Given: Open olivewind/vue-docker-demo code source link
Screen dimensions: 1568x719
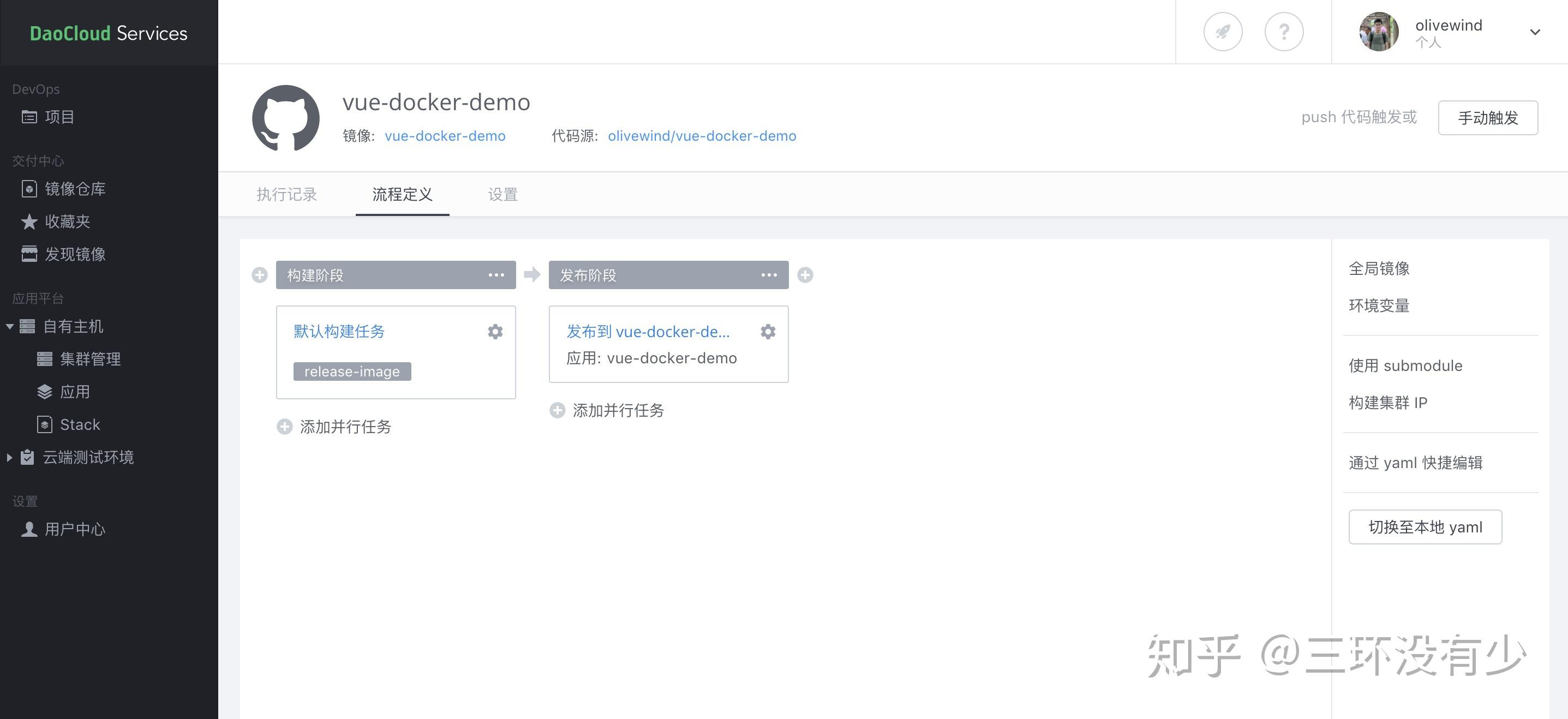Looking at the screenshot, I should click(701, 136).
